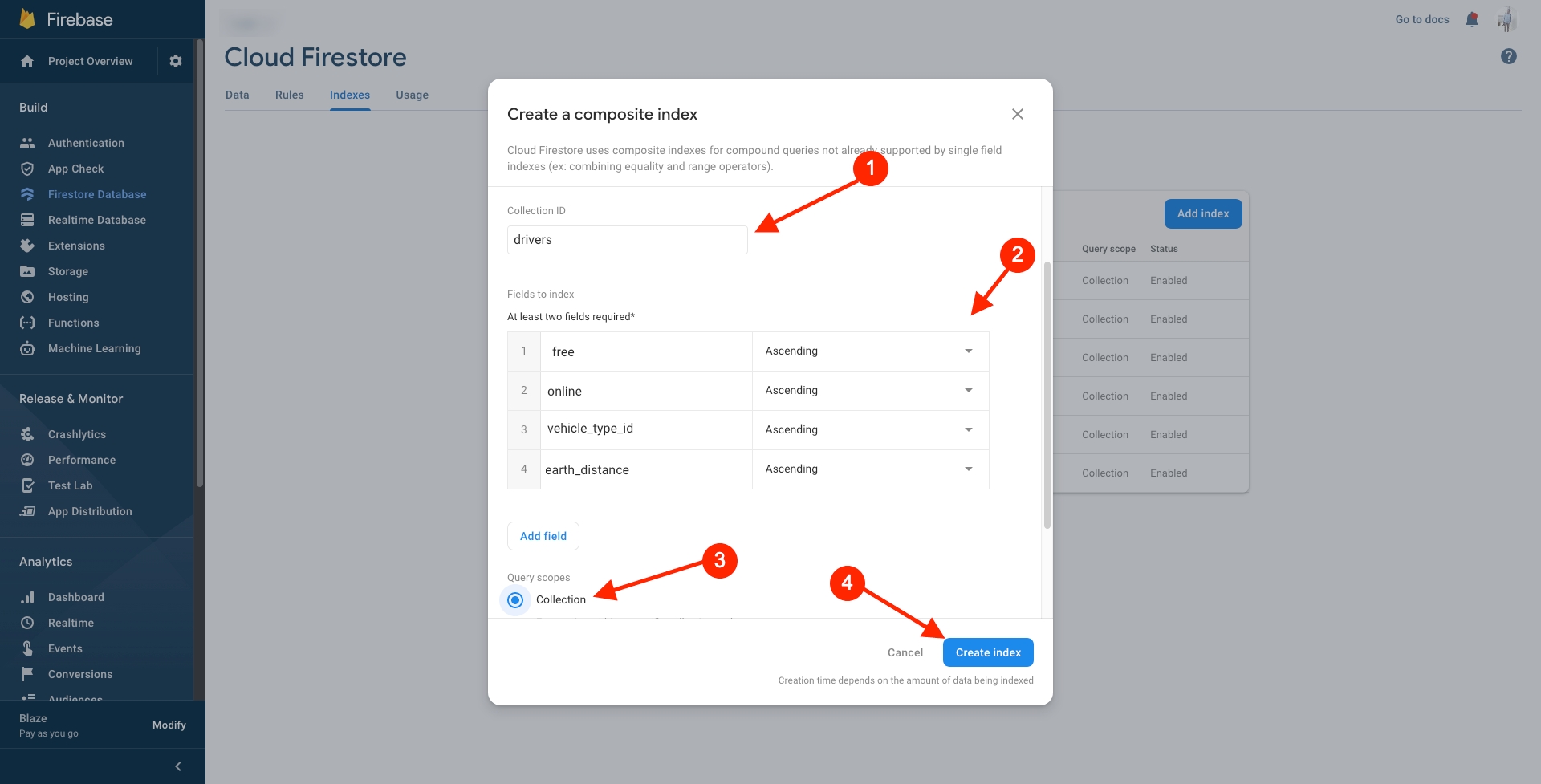Switch to the Usage tab
Viewport: 1541px width, 784px height.
(x=412, y=95)
